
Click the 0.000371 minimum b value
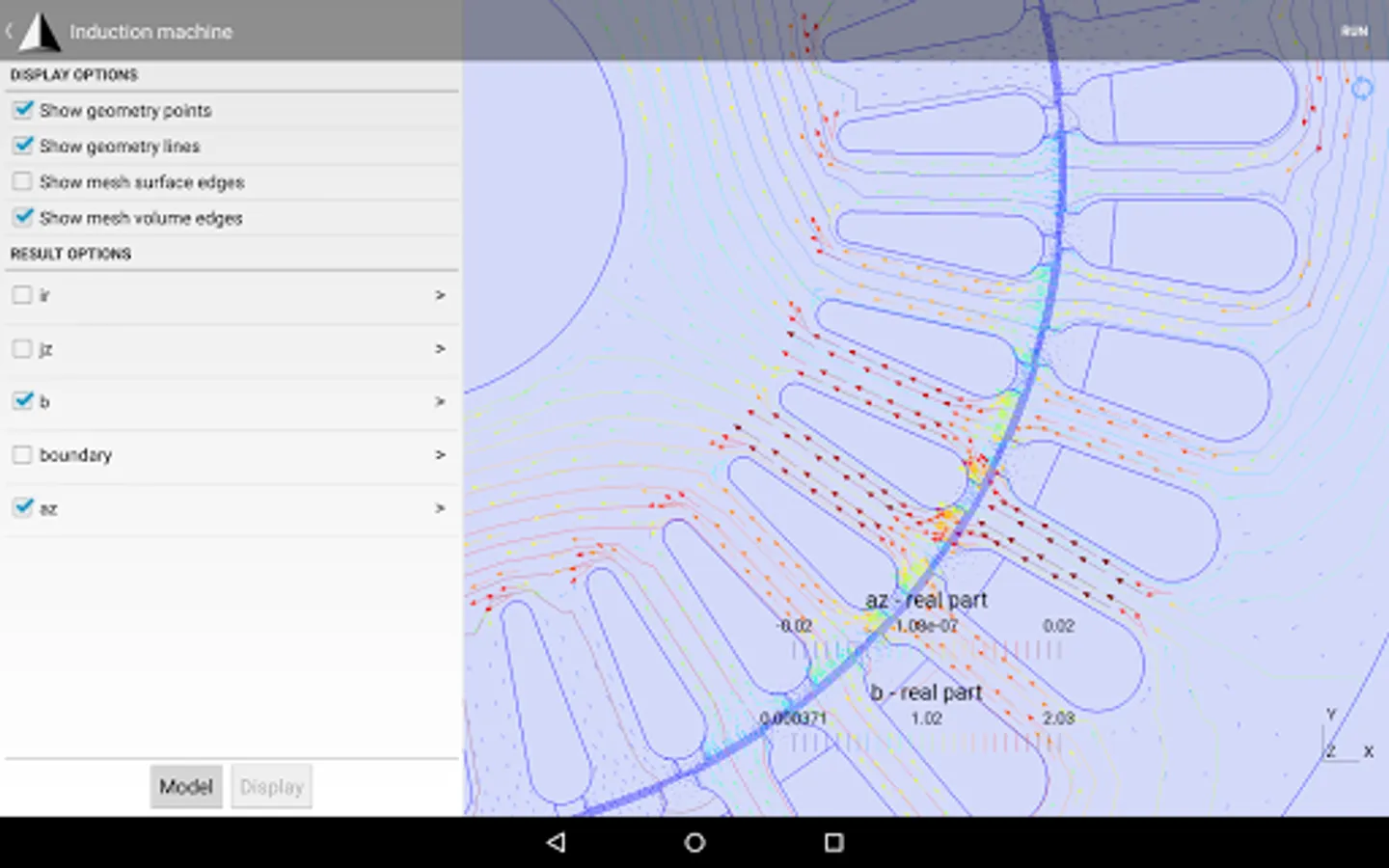click(793, 719)
